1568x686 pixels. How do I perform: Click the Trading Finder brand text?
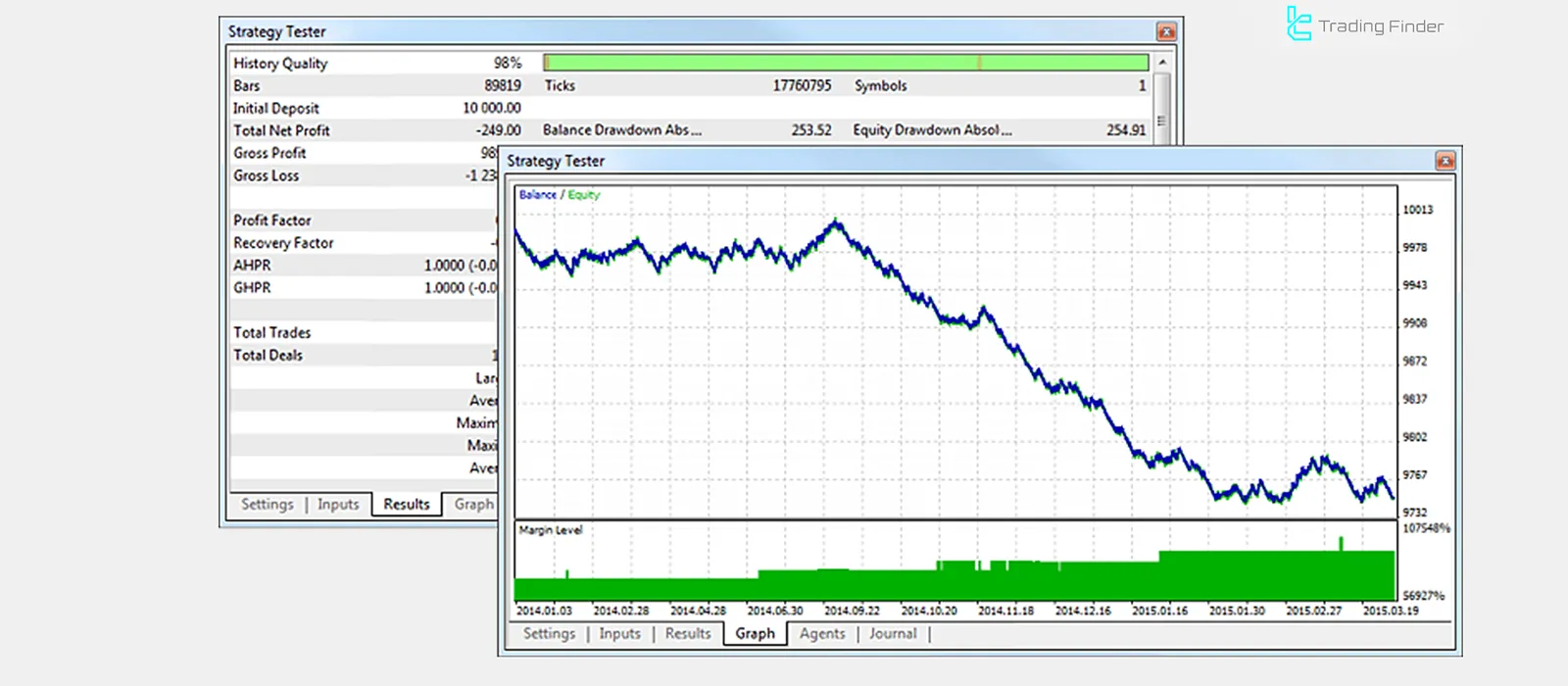pos(1381,26)
